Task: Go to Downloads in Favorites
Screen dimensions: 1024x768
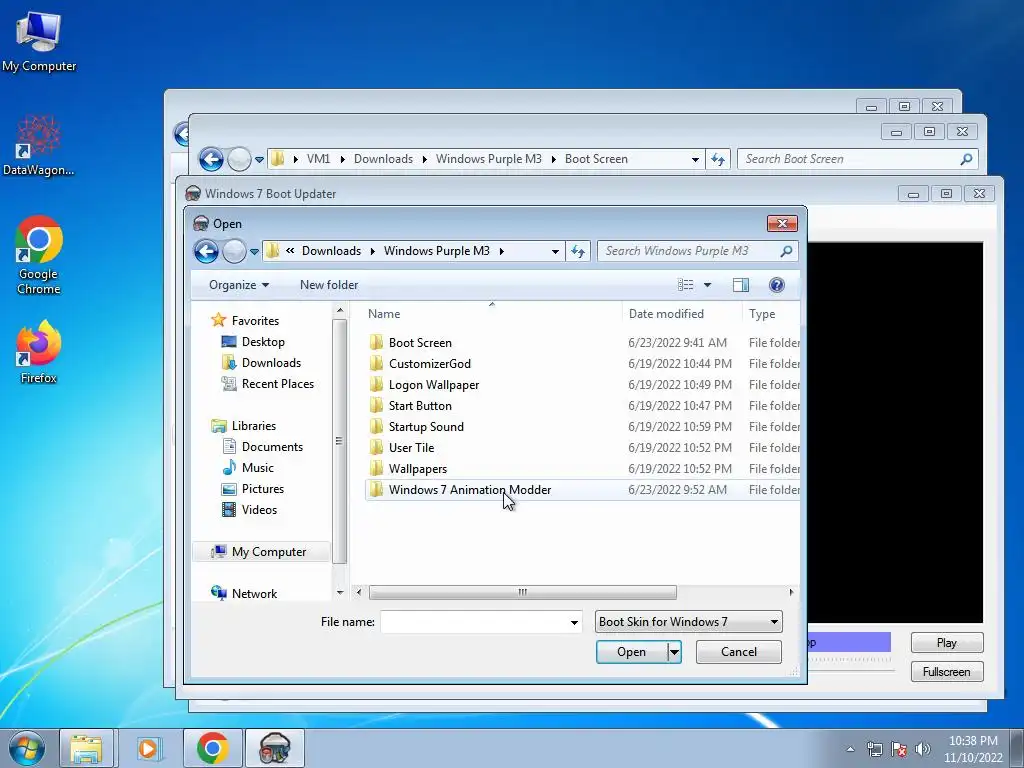Action: point(271,362)
